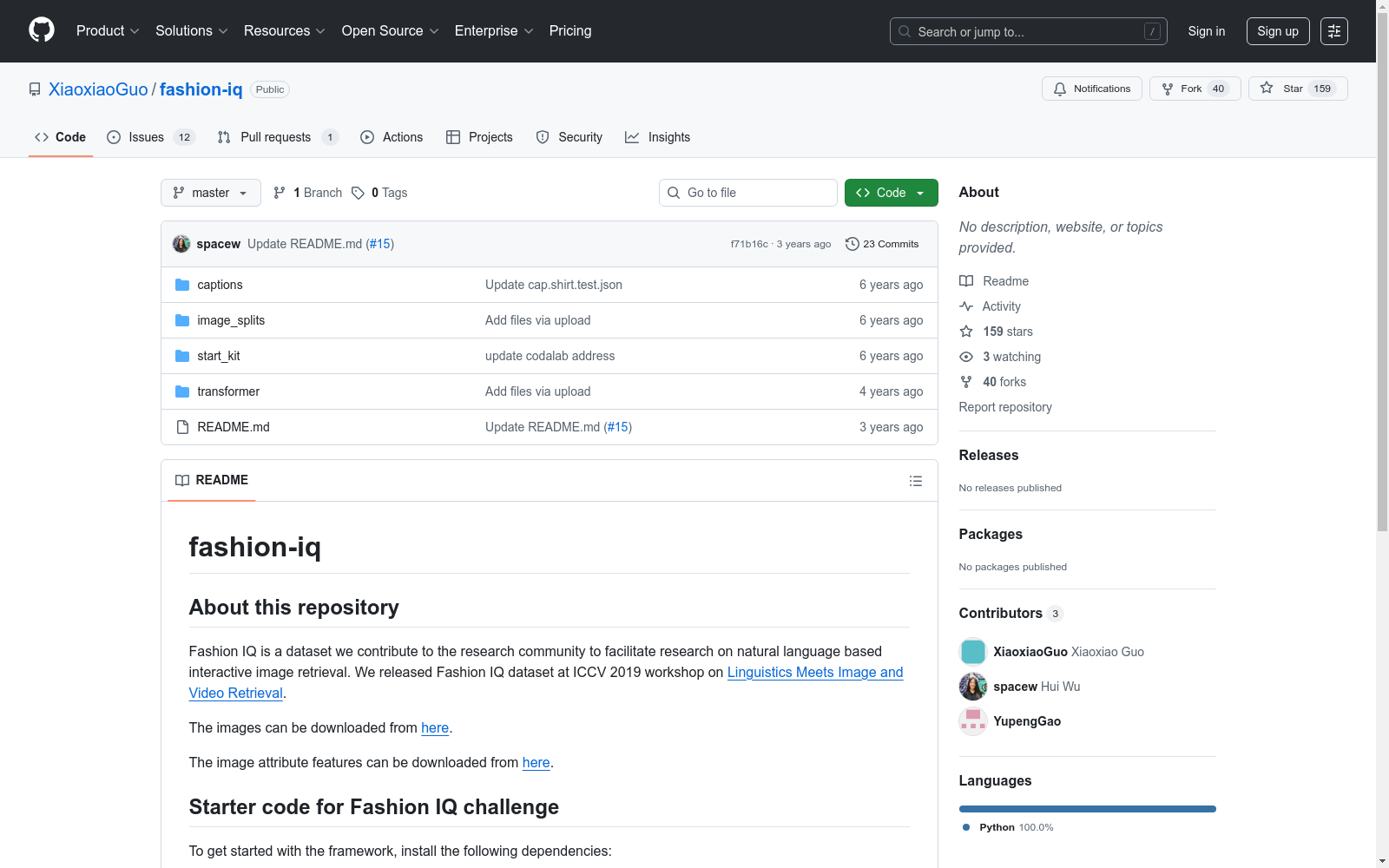Open the command palette icon button
Image resolution: width=1389 pixels, height=868 pixels.
tap(1334, 31)
